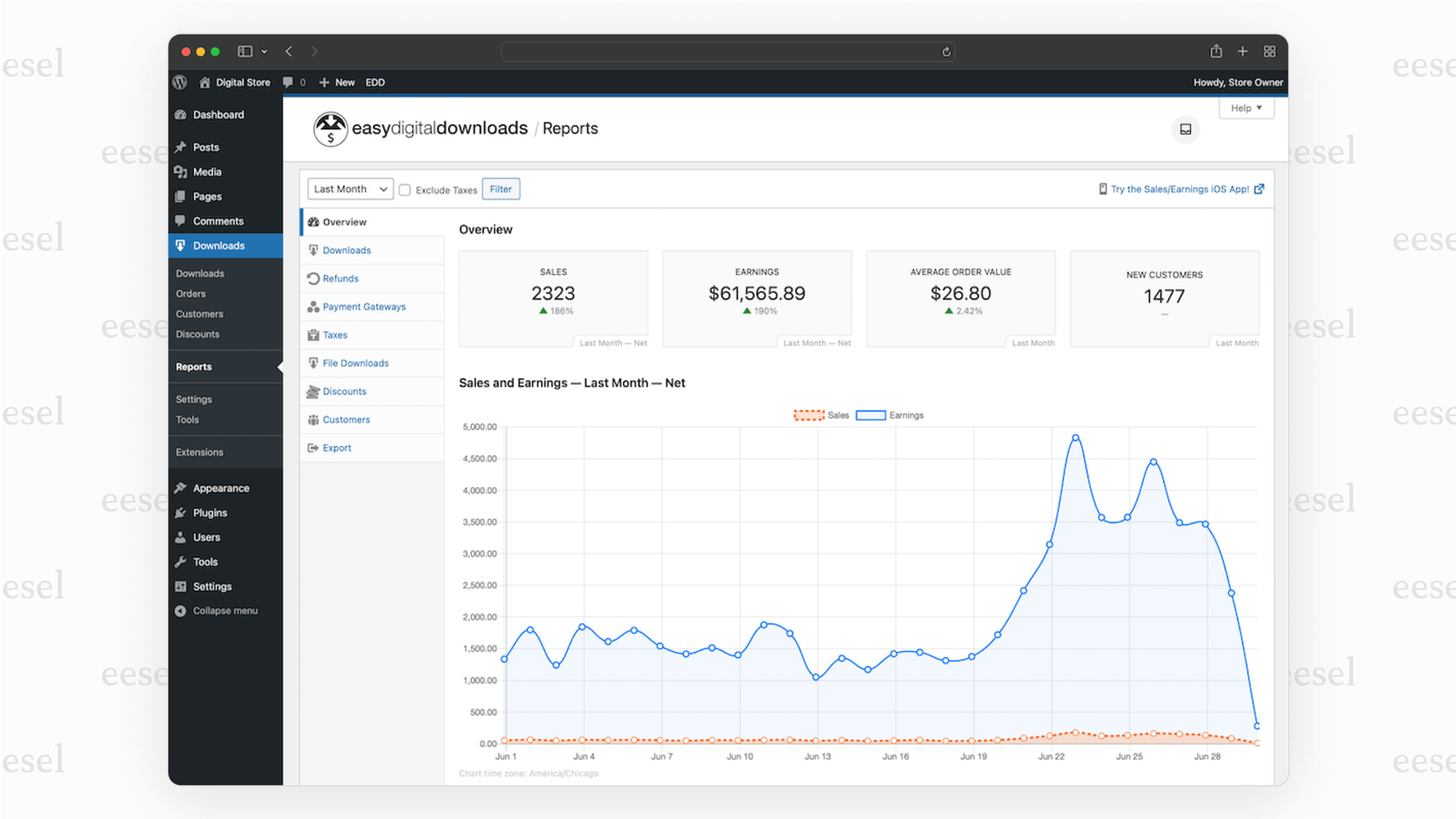
Task: Toggle the Earnings series in the chart legend
Action: point(889,415)
